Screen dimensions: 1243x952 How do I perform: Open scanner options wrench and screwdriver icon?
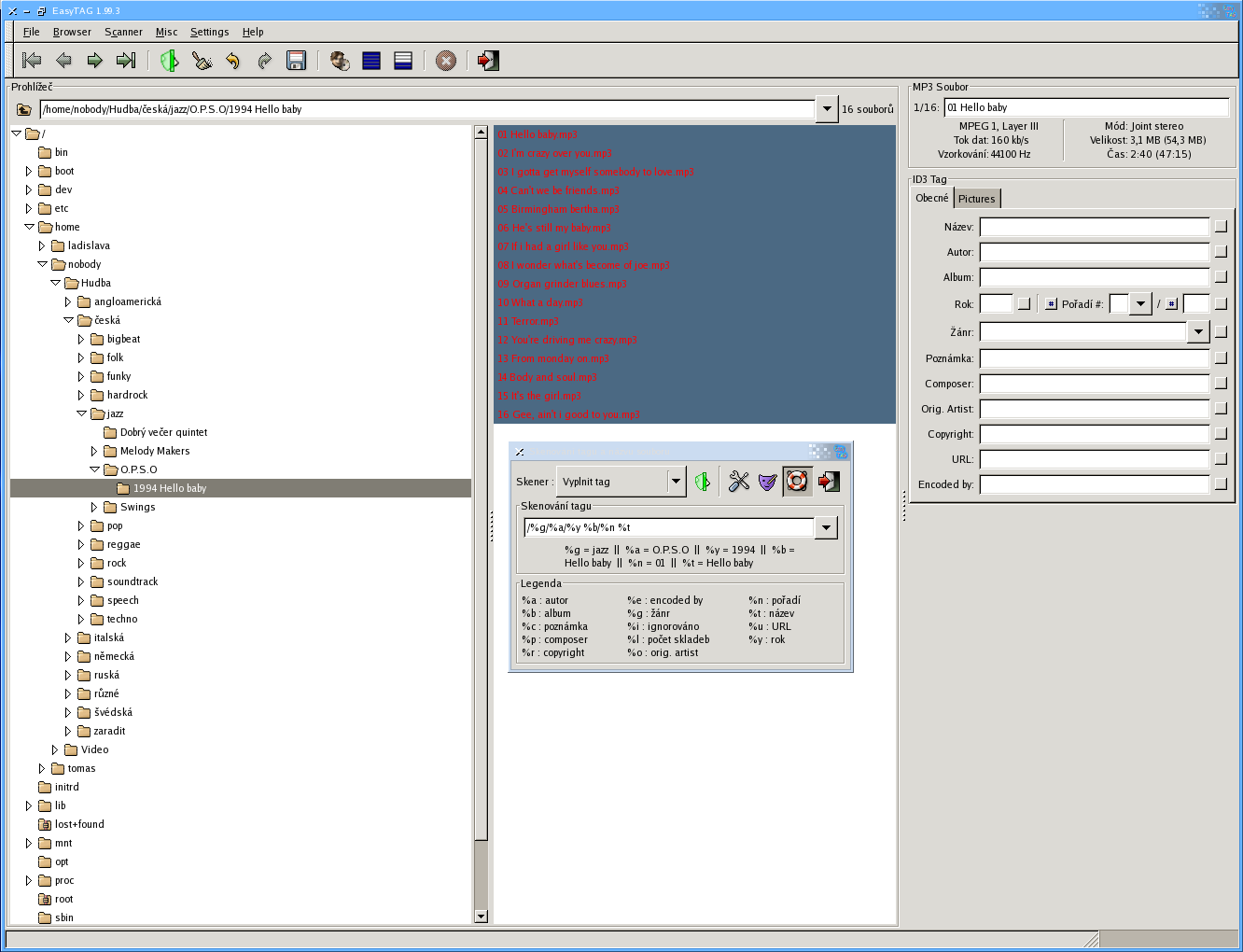pos(738,482)
